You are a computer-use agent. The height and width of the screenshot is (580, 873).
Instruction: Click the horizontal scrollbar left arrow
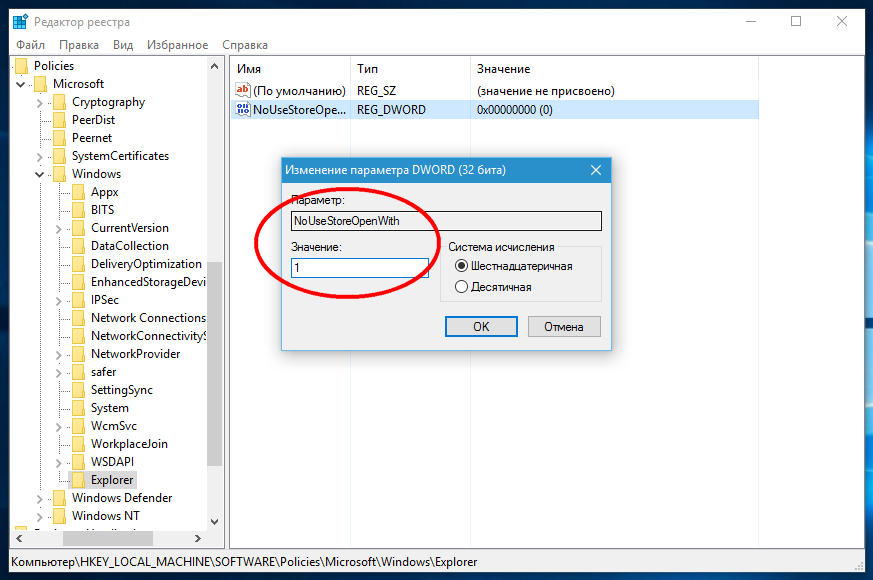[19, 538]
